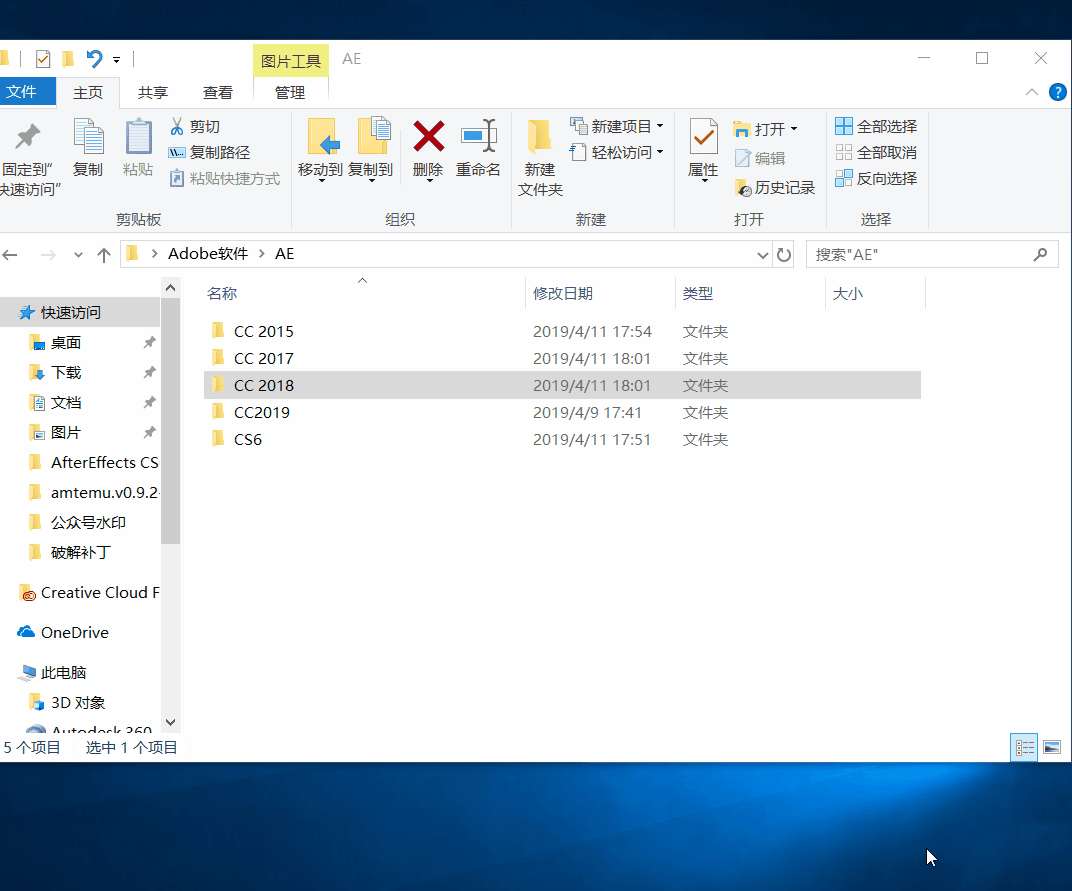The width and height of the screenshot is (1072, 891).
Task: Cut selection with 剪切 scissors
Action: tap(195, 127)
